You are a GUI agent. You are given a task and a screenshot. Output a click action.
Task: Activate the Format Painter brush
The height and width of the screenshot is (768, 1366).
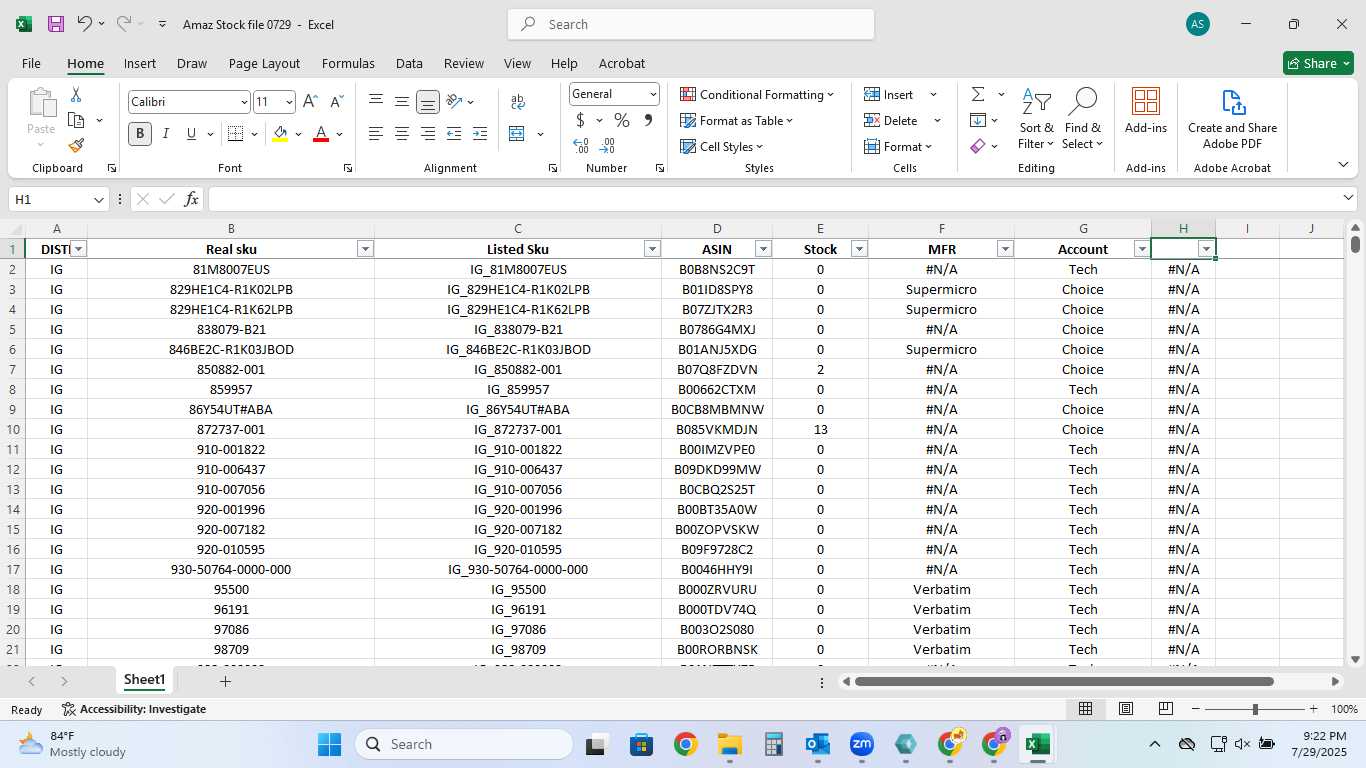coord(76,146)
